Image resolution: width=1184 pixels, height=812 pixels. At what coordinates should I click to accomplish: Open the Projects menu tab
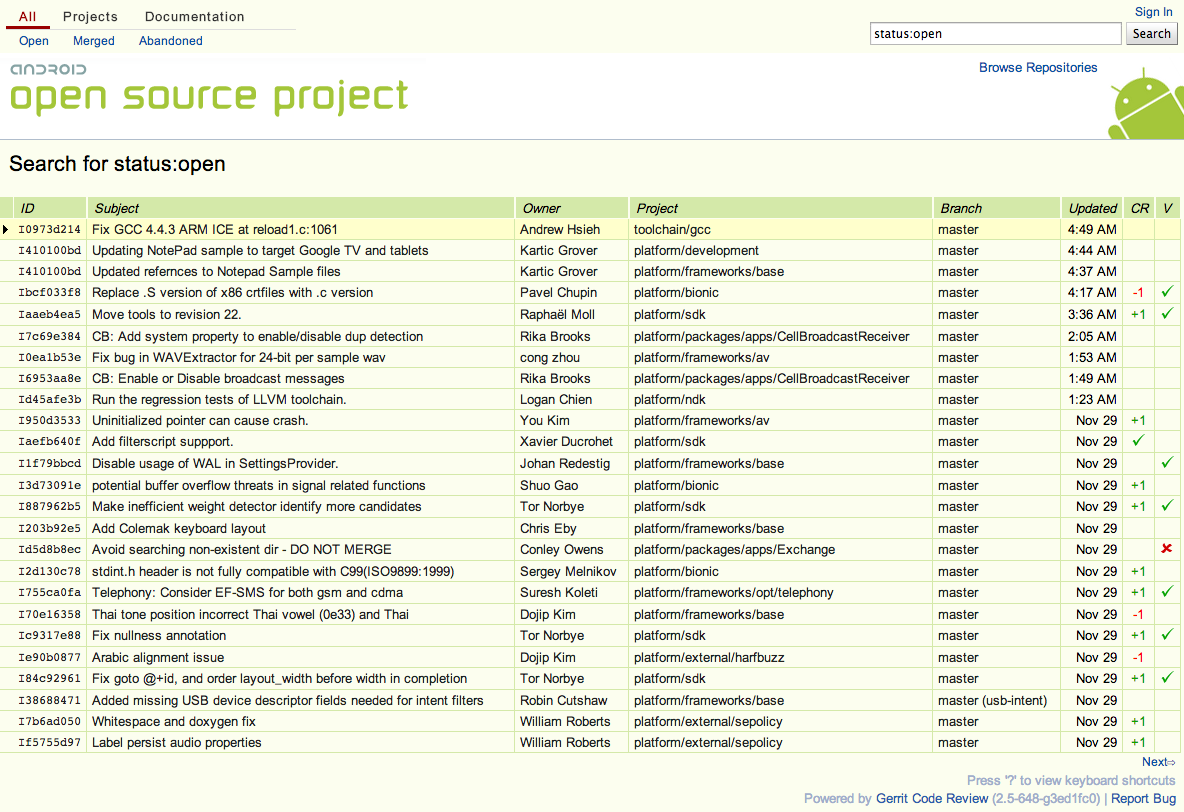click(x=90, y=17)
